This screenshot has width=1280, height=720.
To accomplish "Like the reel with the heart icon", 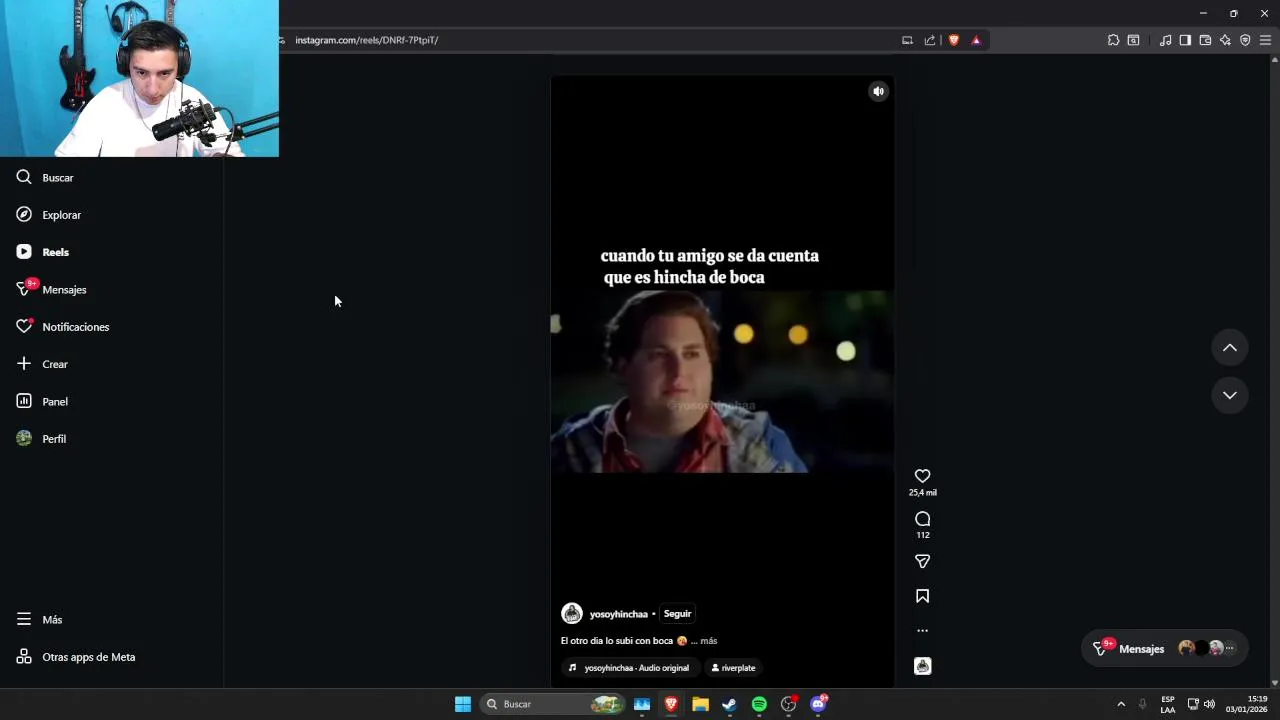I will click(922, 476).
